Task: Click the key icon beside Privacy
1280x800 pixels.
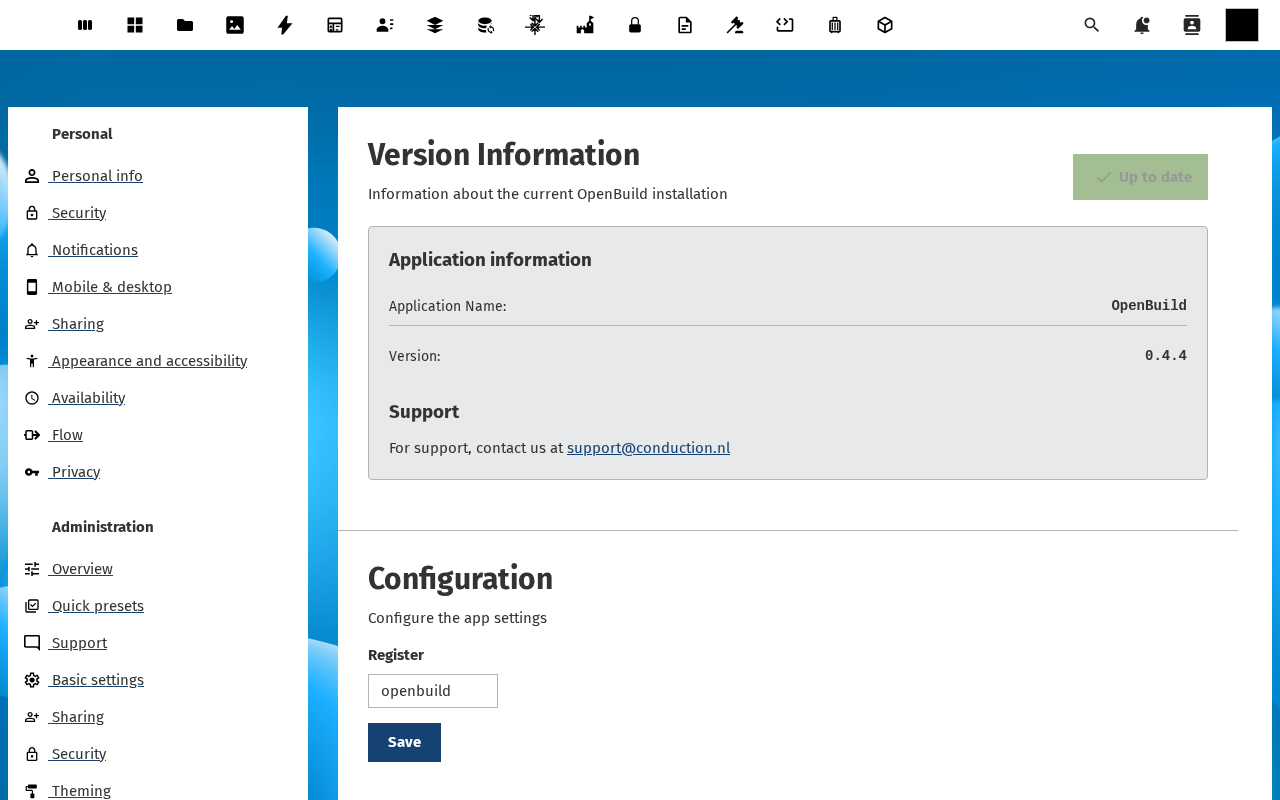Action: (x=32, y=472)
